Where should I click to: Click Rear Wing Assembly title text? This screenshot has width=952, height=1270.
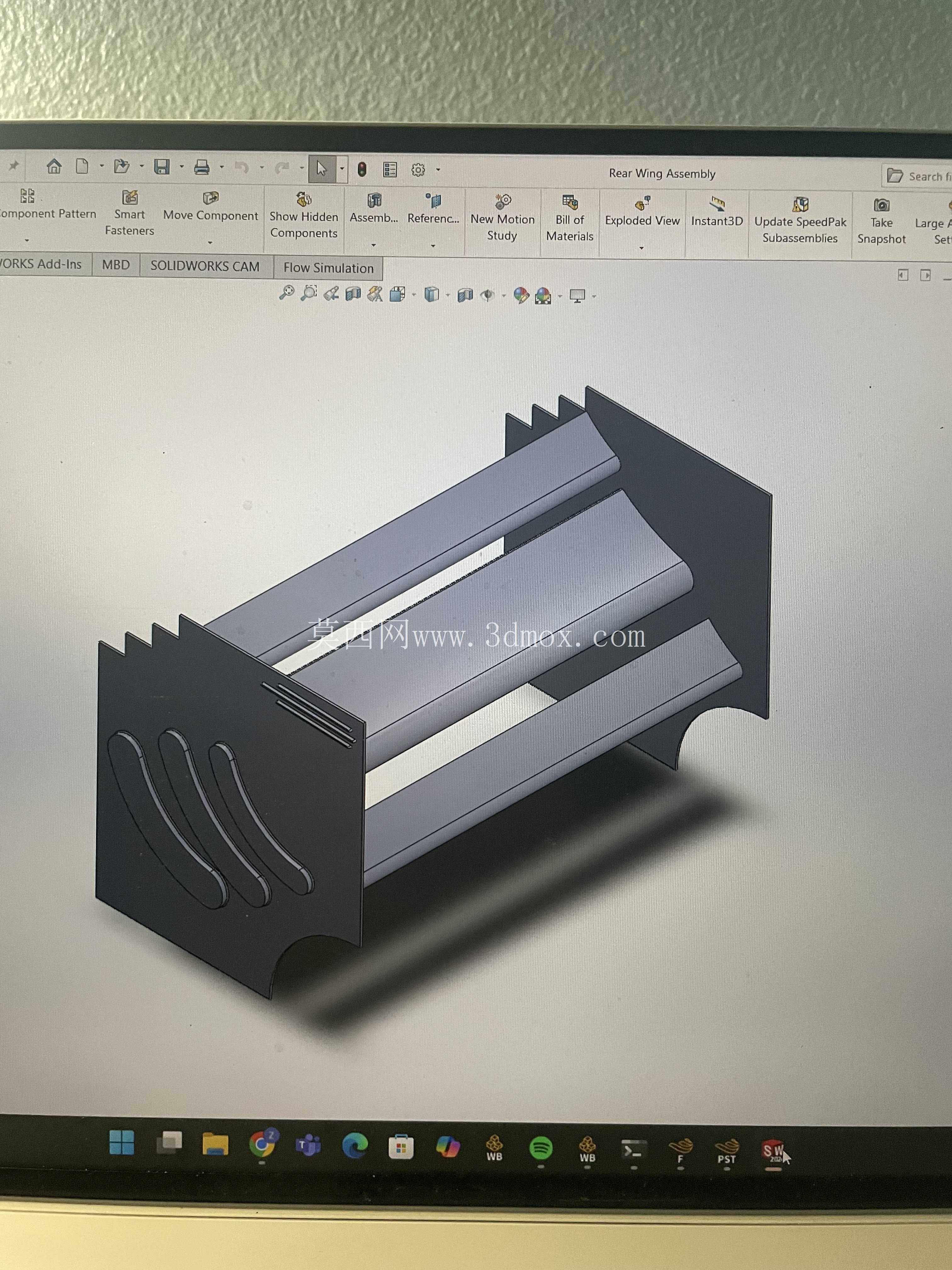pyautogui.click(x=662, y=173)
